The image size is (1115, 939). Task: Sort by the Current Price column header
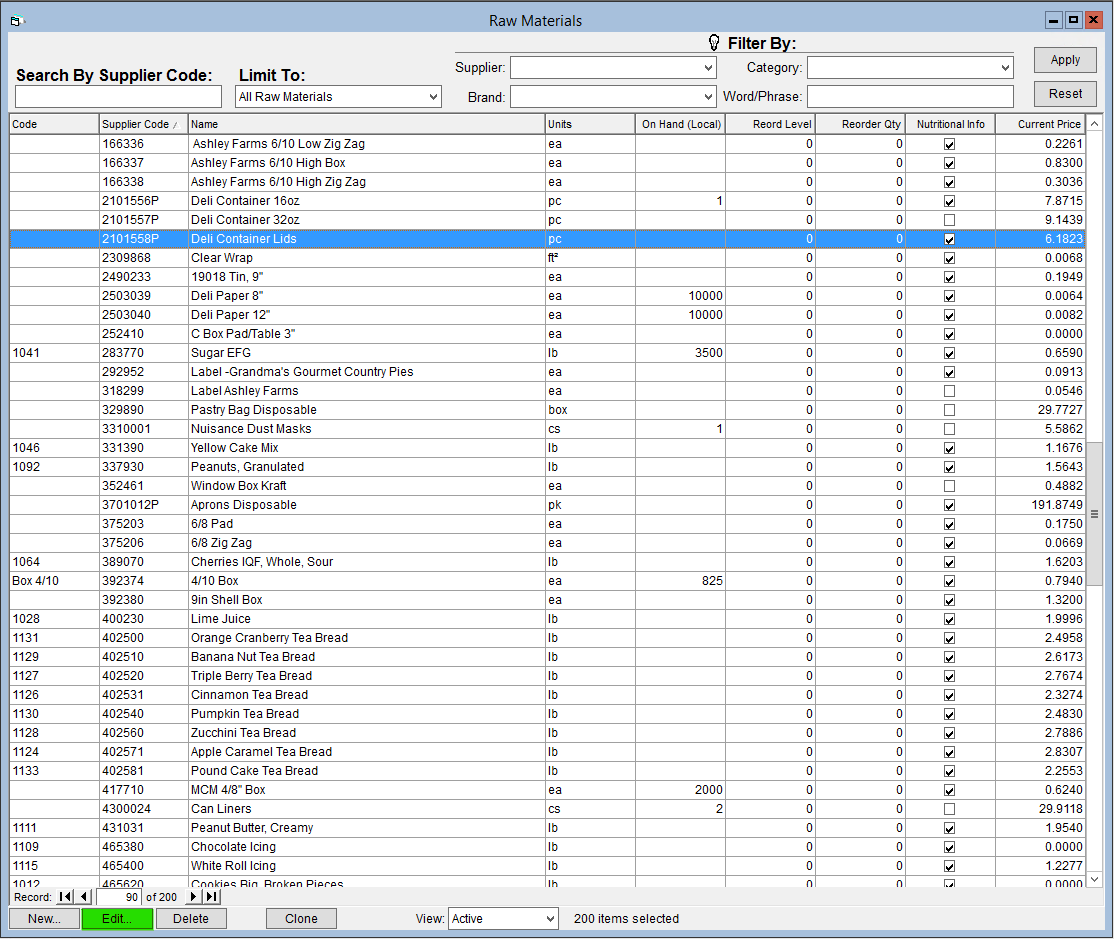[x=1040, y=124]
